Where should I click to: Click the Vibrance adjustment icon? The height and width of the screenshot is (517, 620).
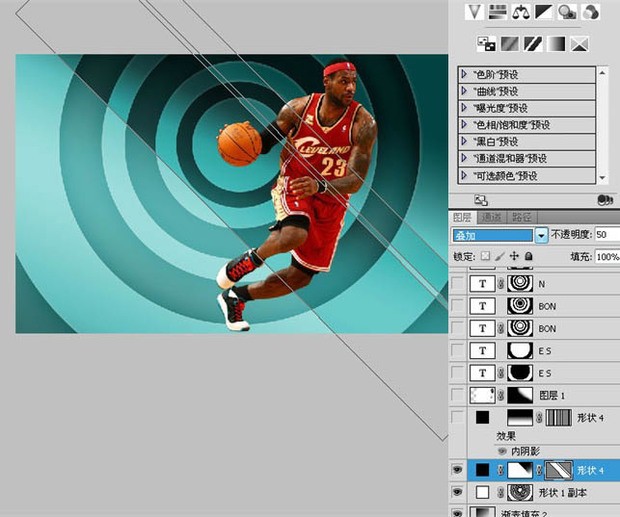(475, 12)
